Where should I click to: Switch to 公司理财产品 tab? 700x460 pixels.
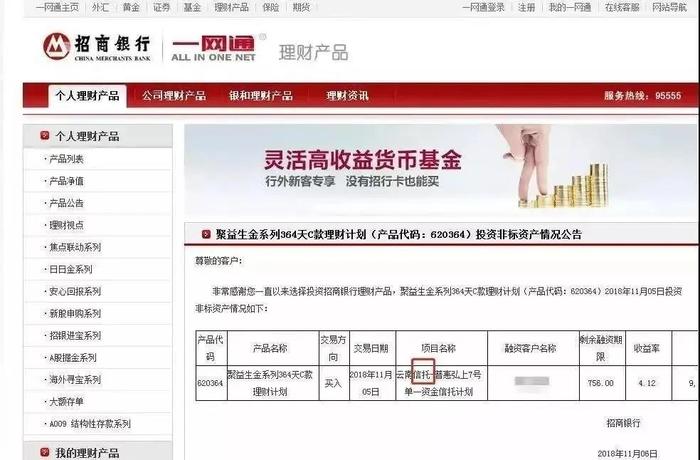coord(174,96)
